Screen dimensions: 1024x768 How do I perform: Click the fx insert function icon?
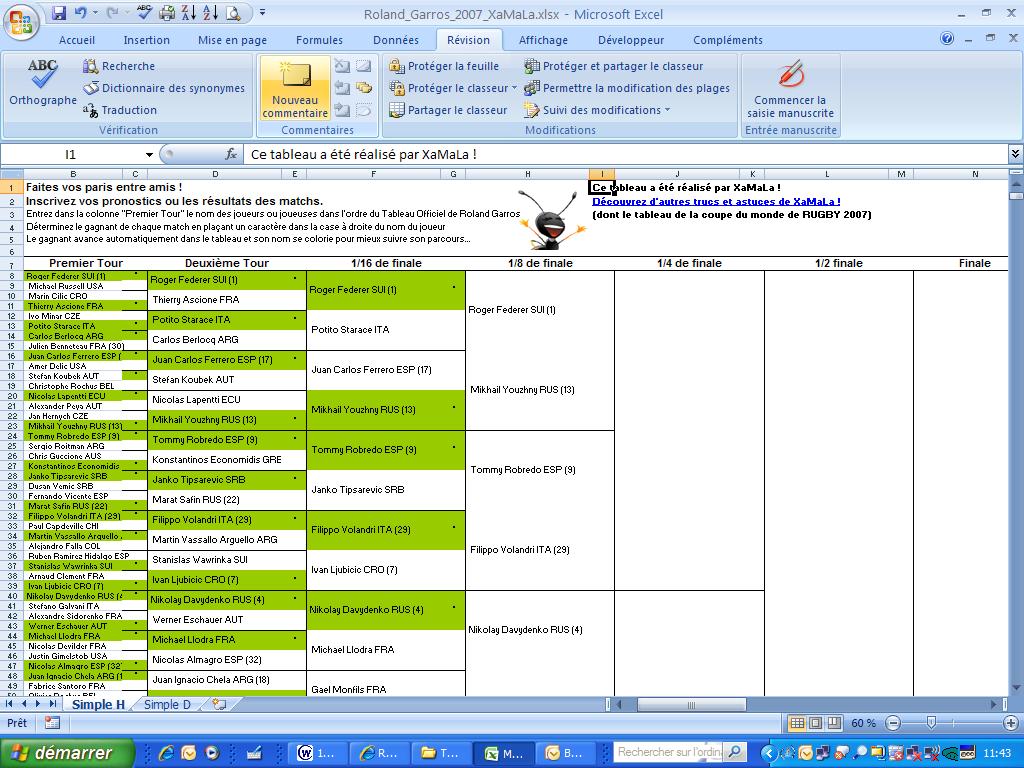(231, 155)
